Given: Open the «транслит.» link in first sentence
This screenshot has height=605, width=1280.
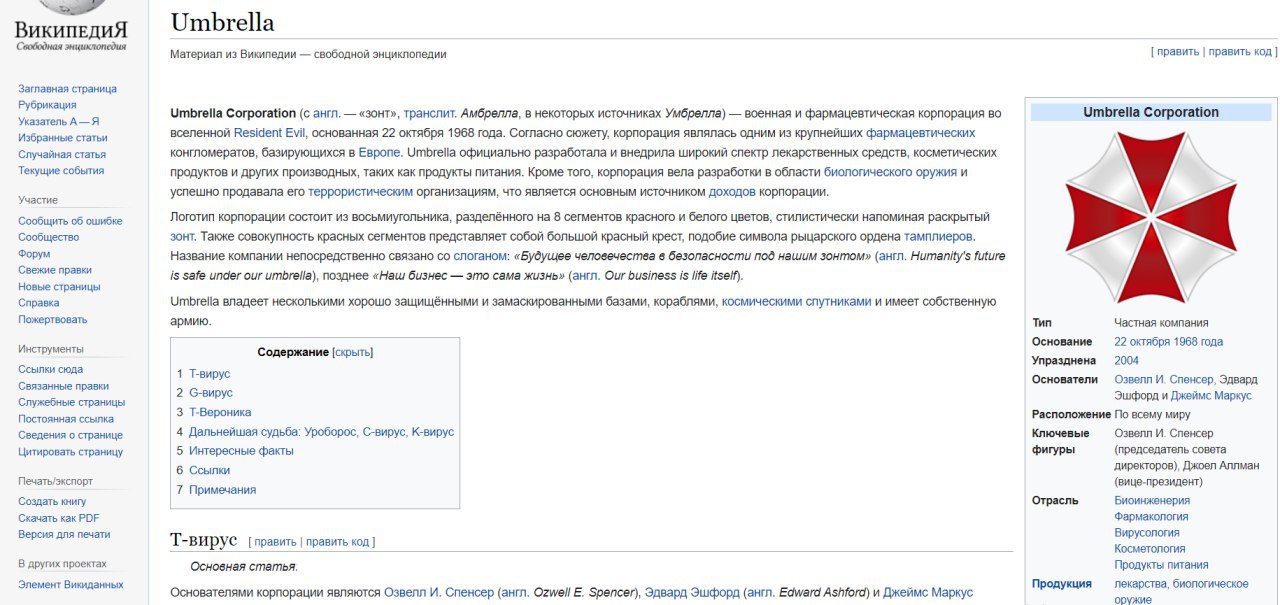Looking at the screenshot, I should pyautogui.click(x=430, y=113).
